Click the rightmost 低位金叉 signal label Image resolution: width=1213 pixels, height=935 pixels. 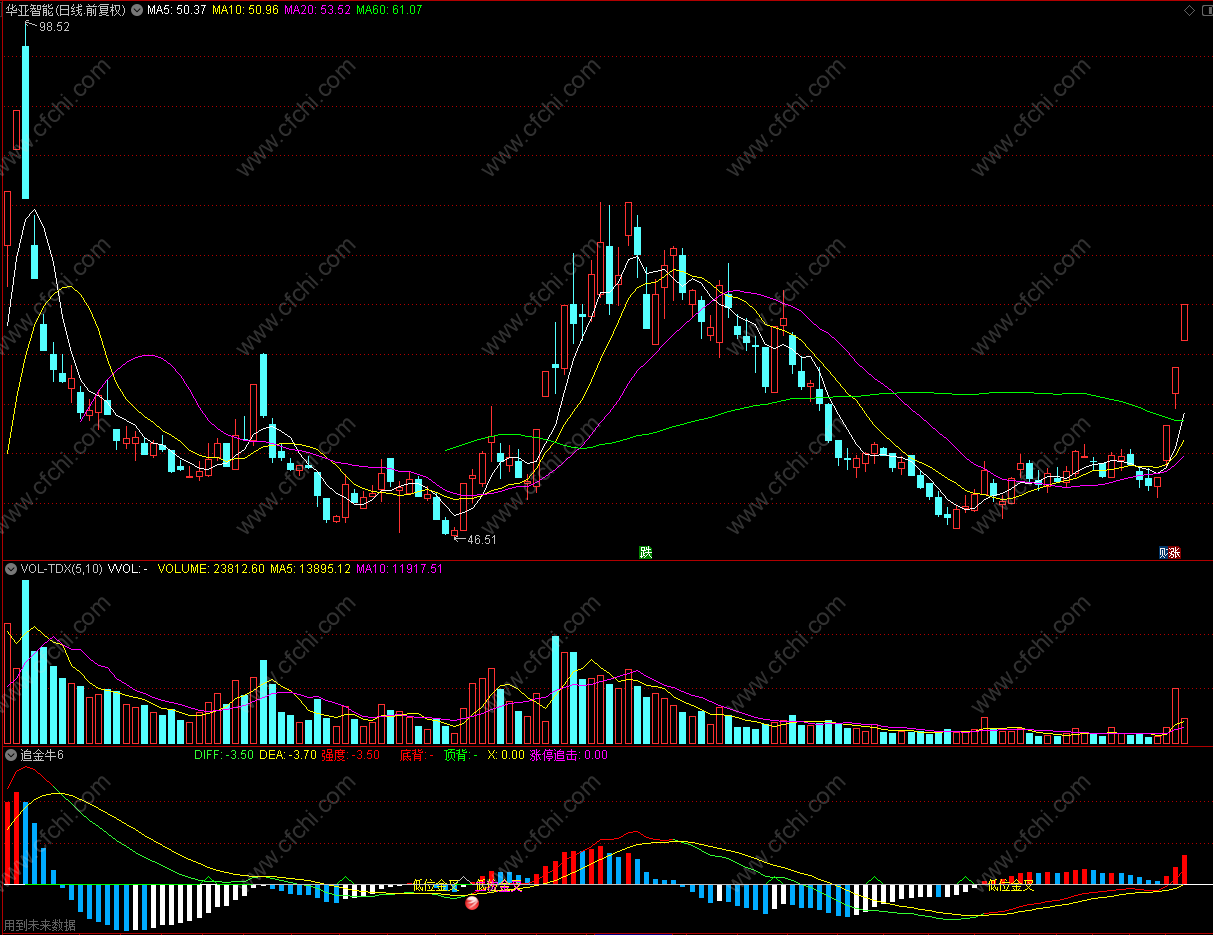pos(1010,885)
